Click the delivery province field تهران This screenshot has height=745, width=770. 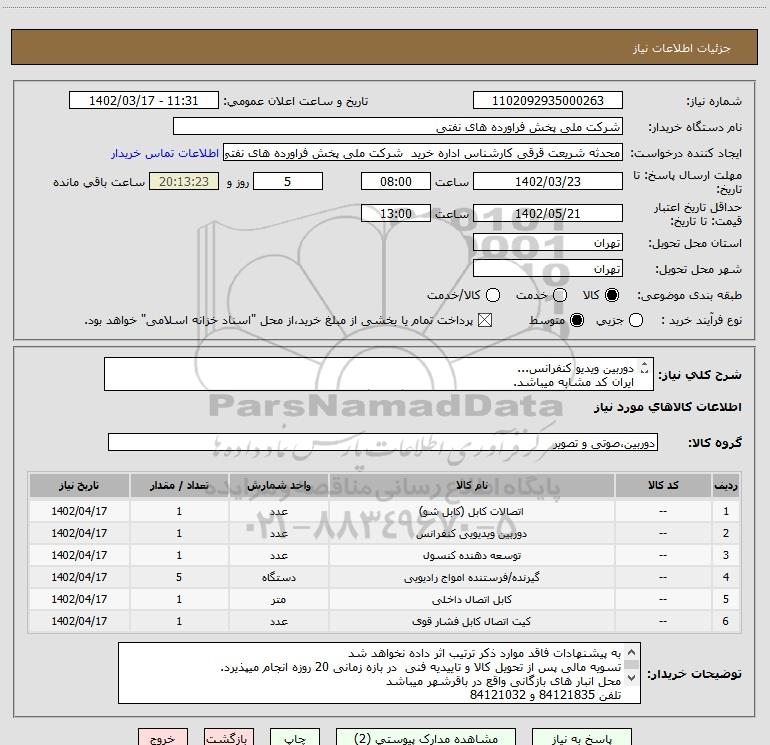(548, 243)
